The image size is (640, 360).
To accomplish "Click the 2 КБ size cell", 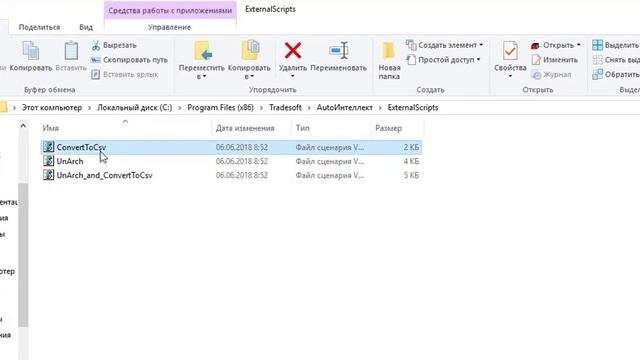I will tap(411, 147).
